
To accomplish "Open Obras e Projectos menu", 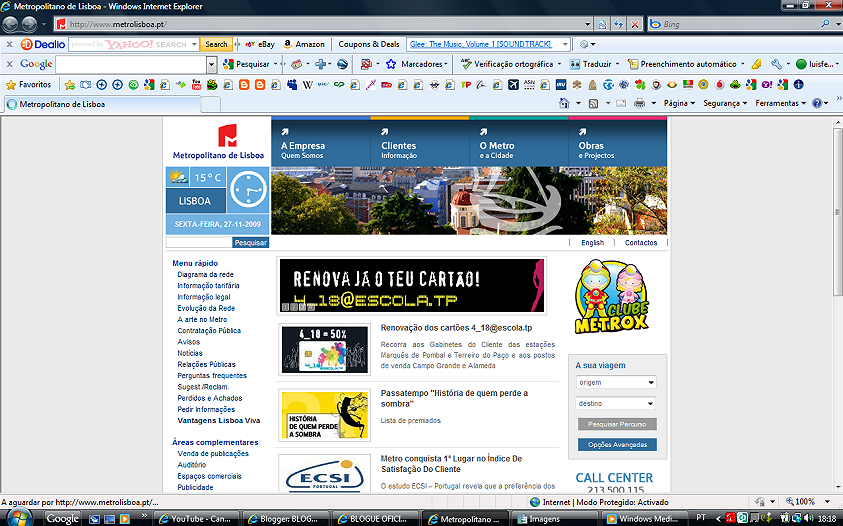I will tap(618, 143).
